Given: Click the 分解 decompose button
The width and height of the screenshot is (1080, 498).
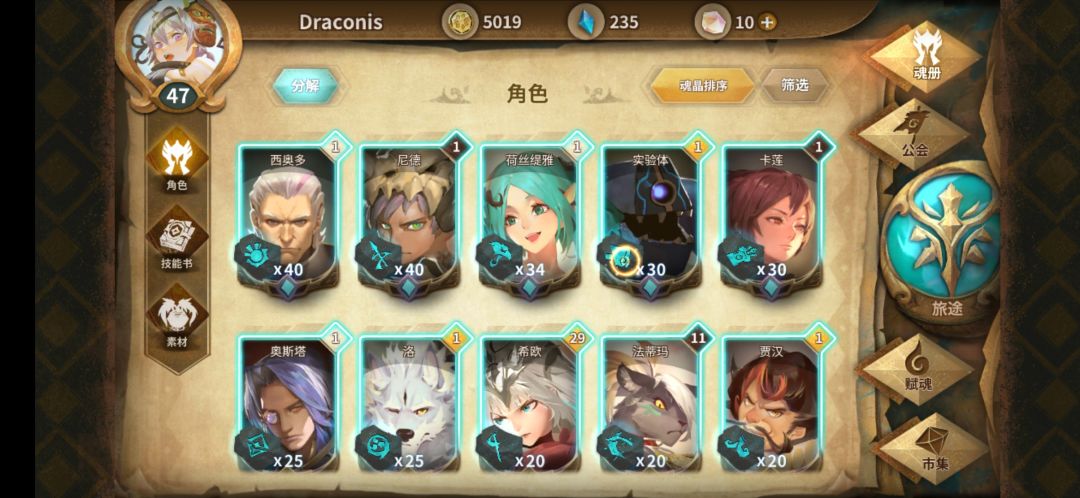Looking at the screenshot, I should click(305, 85).
